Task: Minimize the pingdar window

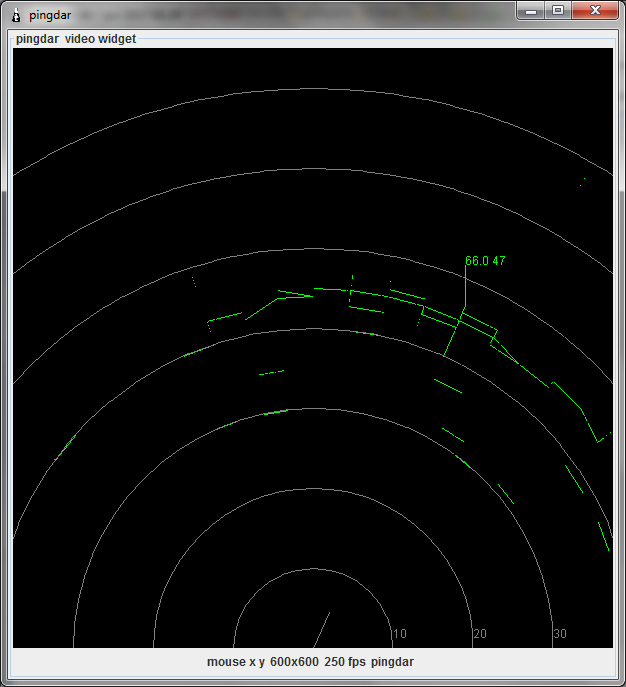Action: 531,11
